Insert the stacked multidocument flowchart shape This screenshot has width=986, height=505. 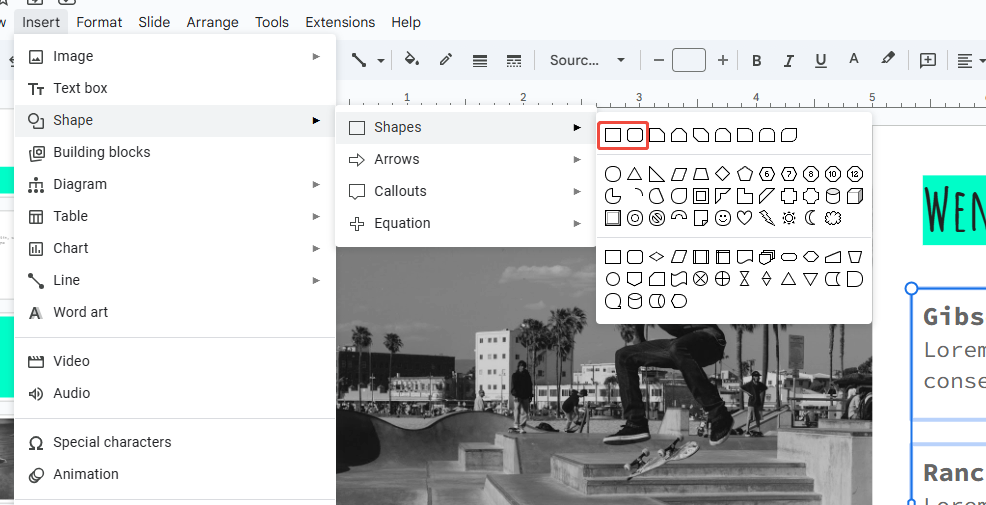pos(767,257)
